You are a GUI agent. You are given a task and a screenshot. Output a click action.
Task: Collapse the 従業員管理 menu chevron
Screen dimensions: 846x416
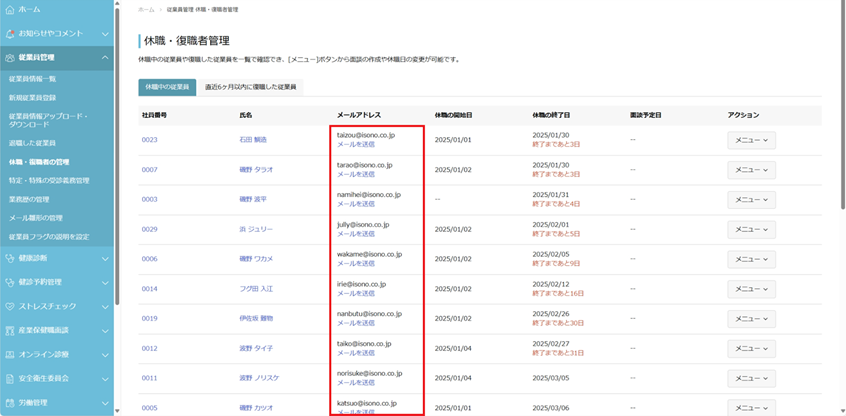point(105,57)
